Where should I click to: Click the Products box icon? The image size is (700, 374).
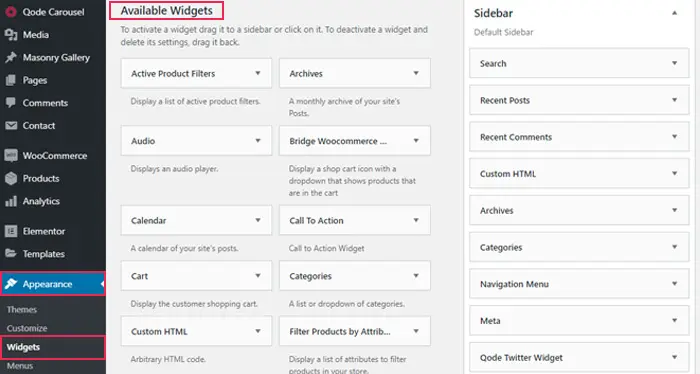(x=11, y=178)
